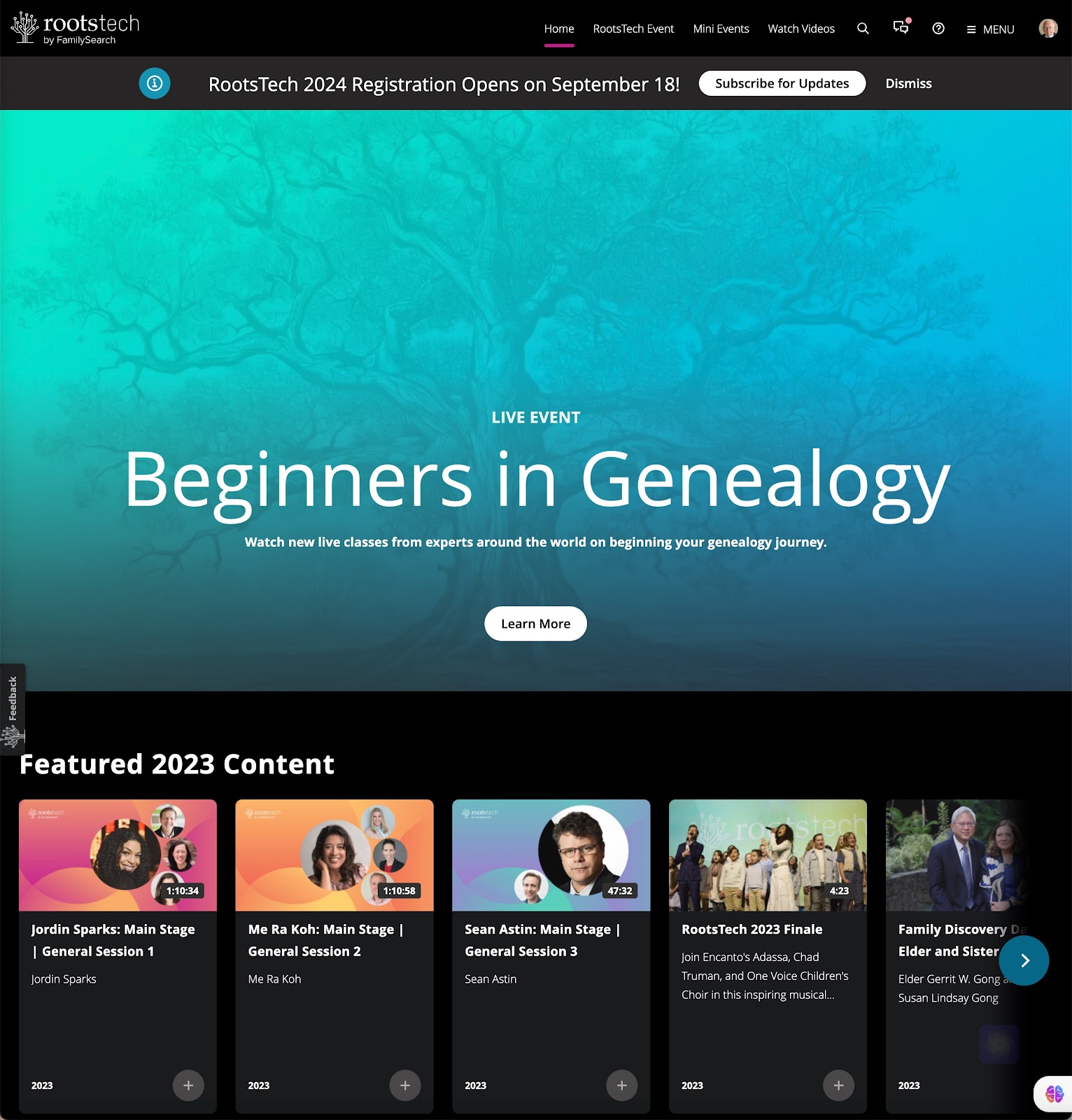Expand the hamburger MENU
The width and height of the screenshot is (1072, 1120).
[990, 29]
